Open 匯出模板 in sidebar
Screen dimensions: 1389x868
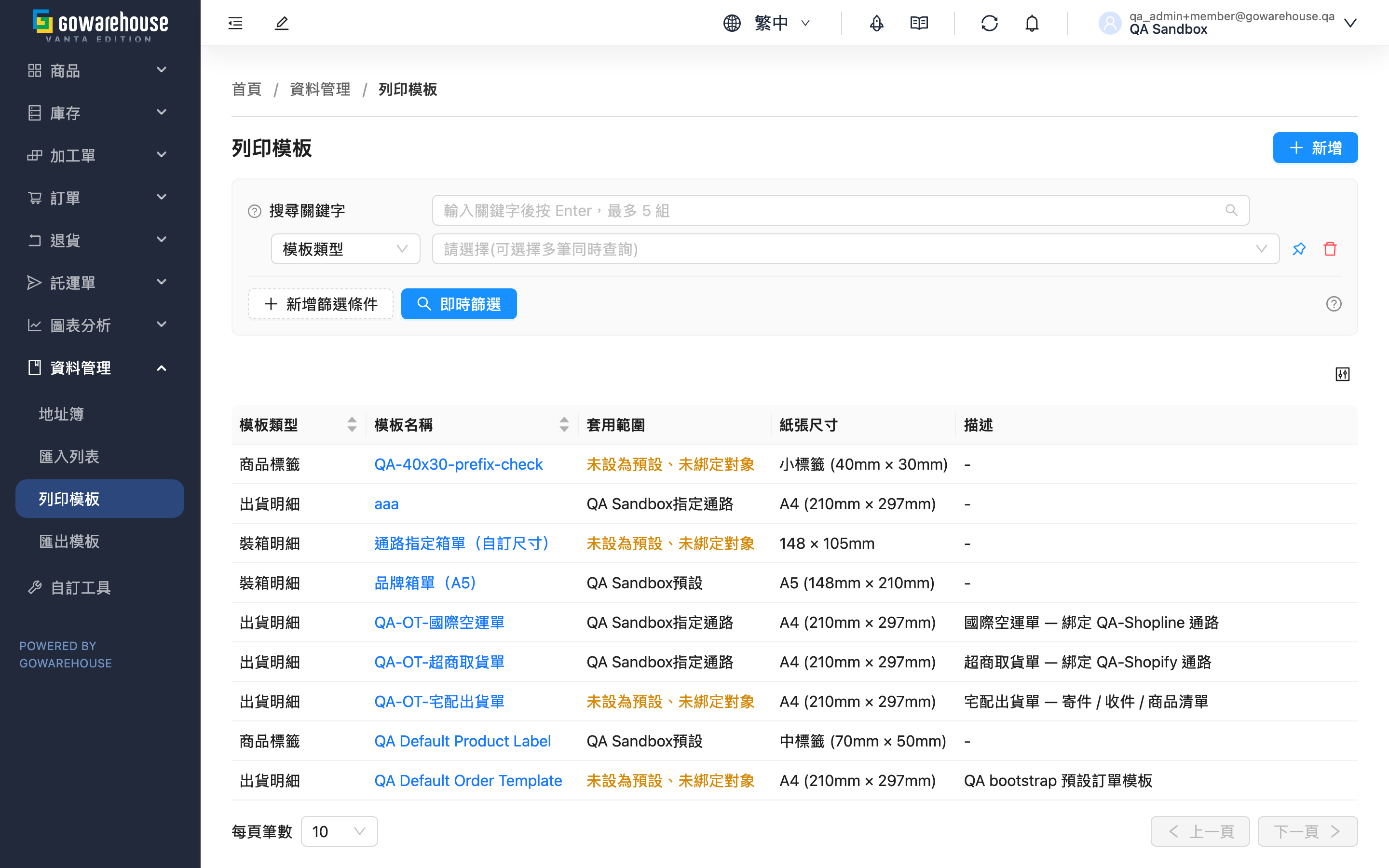[100, 542]
